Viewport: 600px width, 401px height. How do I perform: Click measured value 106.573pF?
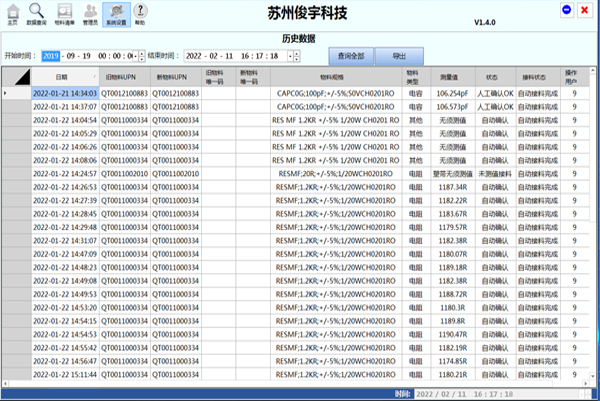click(453, 107)
